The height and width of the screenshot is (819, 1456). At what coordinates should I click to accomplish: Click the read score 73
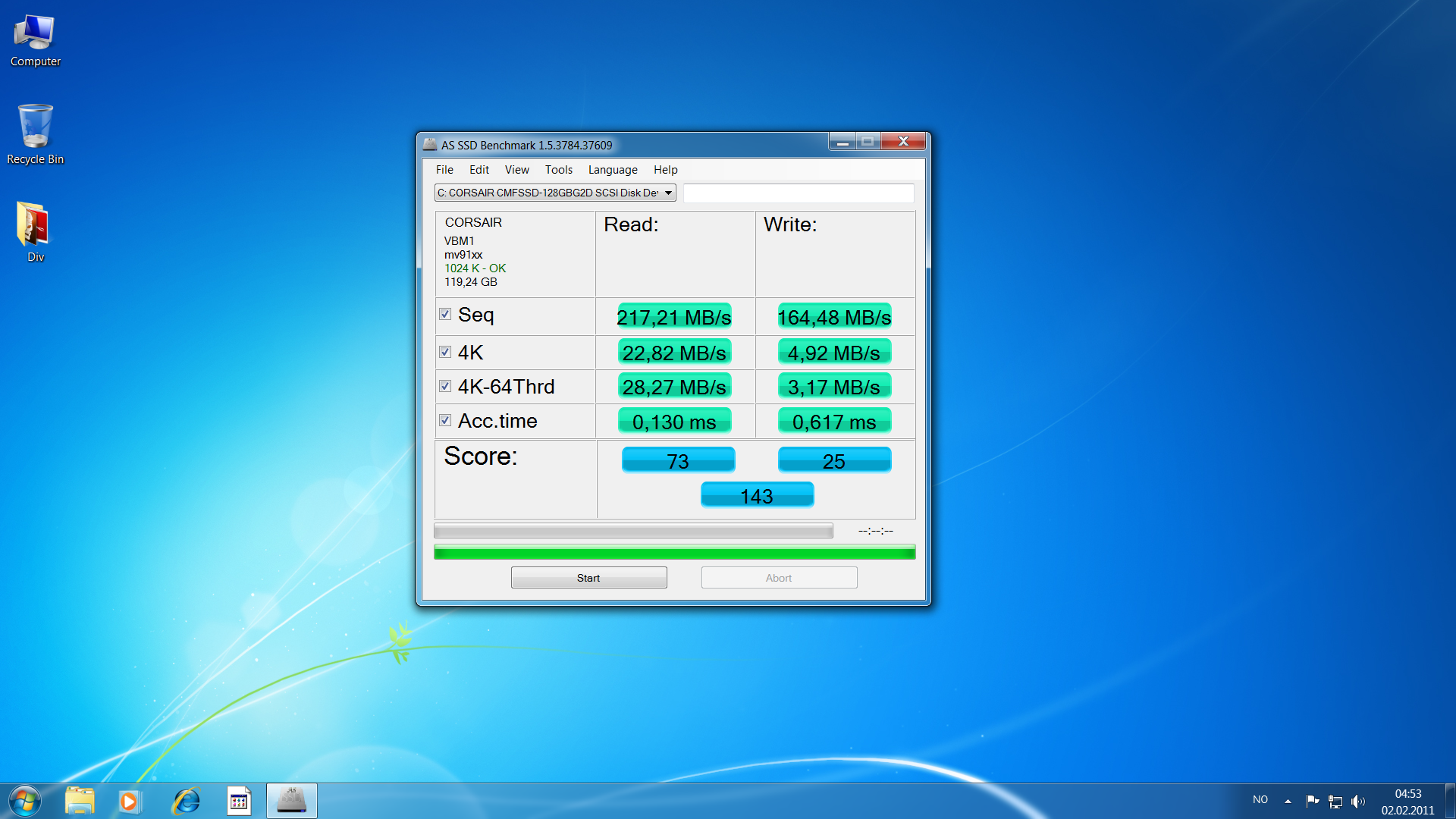678,460
